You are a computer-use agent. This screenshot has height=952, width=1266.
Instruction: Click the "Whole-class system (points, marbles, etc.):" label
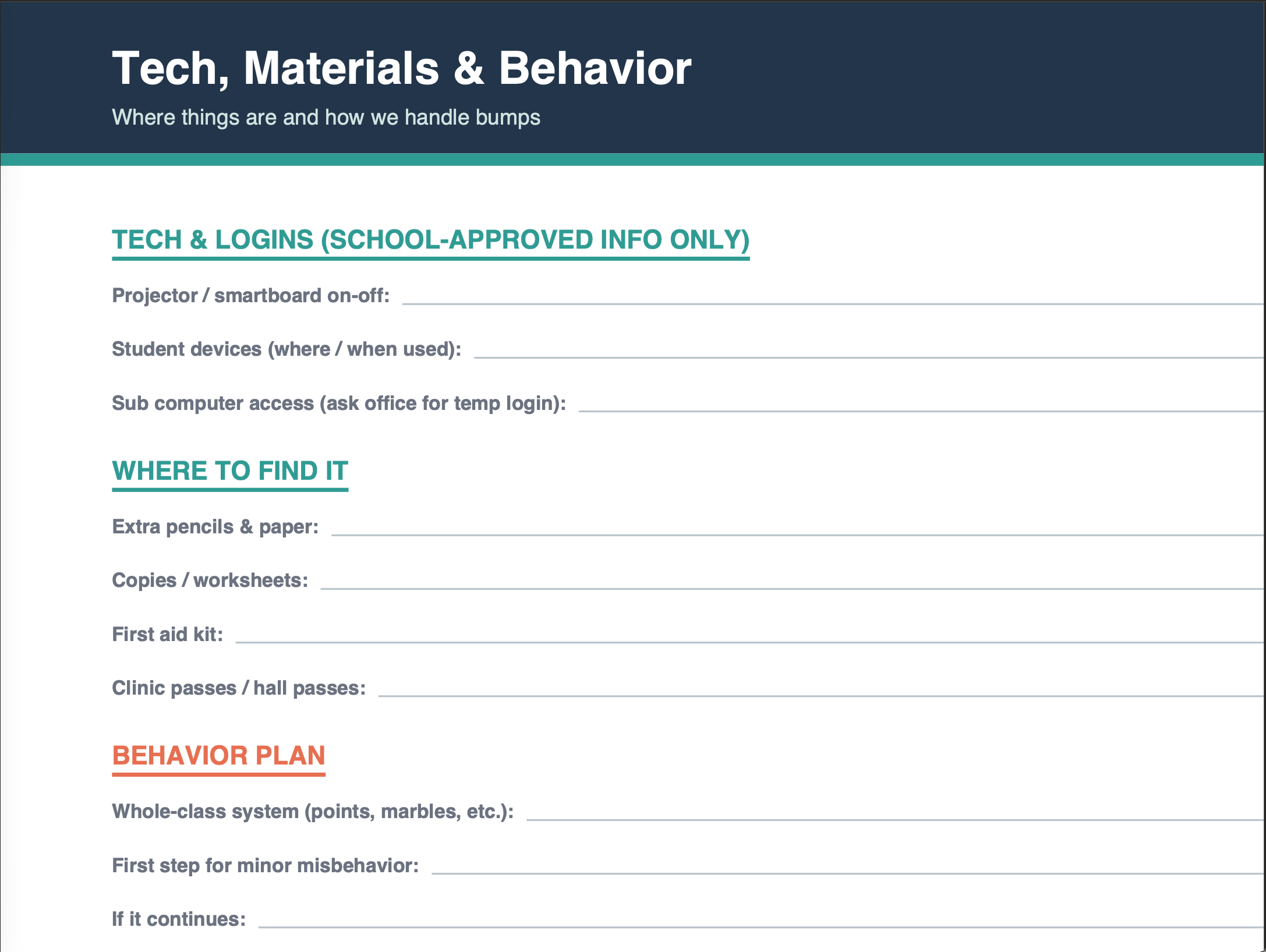(313, 812)
